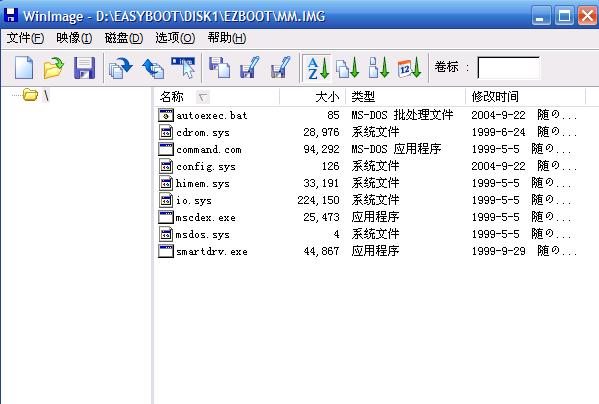
Task: Sort files by type icon
Action: tap(348, 68)
